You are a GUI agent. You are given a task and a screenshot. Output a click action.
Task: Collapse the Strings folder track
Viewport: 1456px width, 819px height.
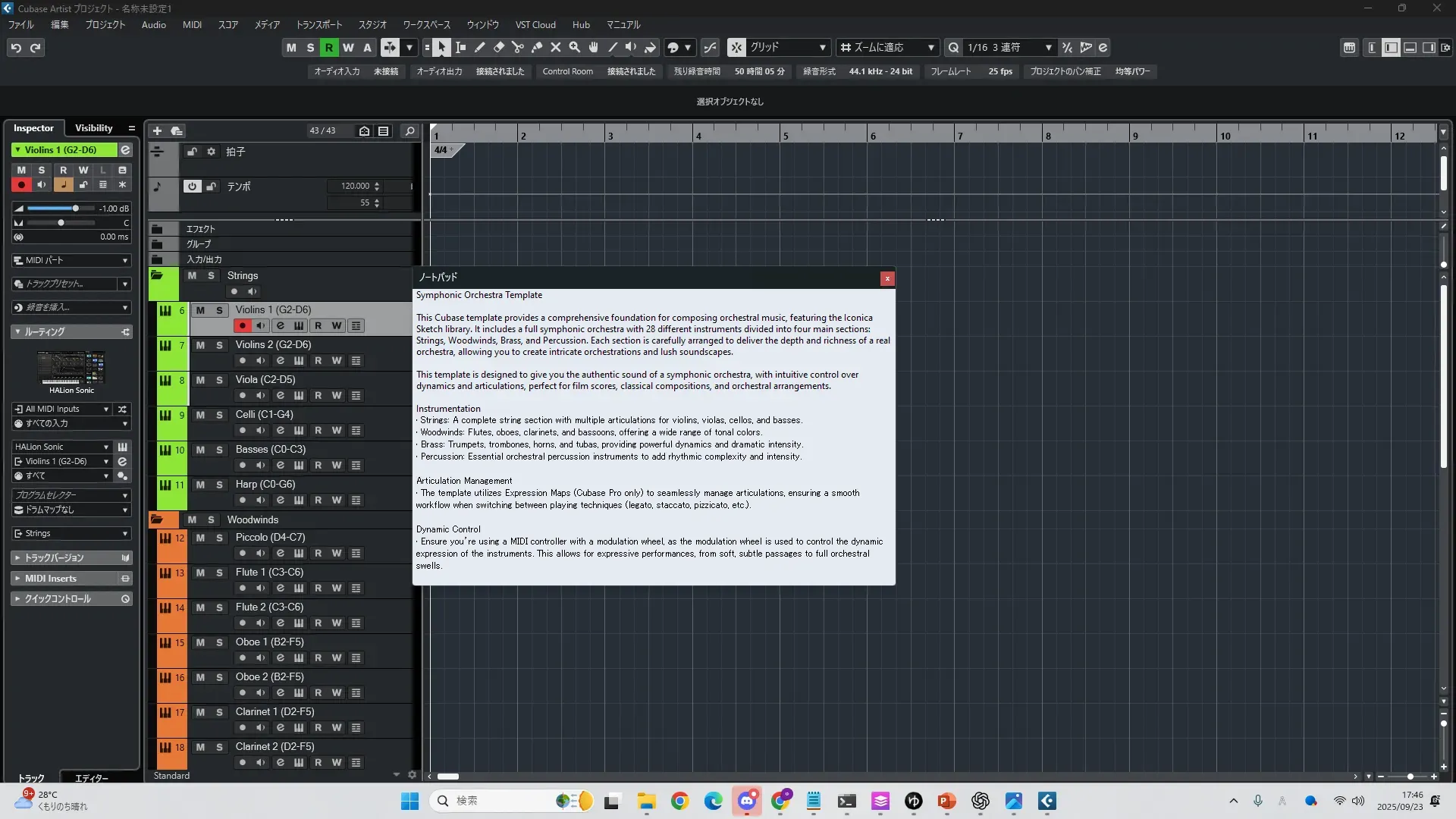tap(157, 276)
